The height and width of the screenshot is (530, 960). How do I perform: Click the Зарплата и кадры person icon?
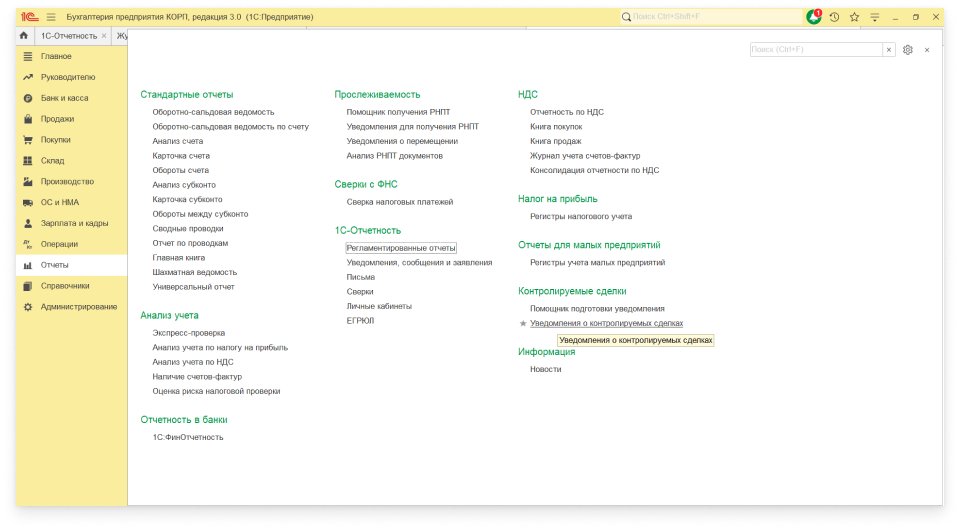click(x=28, y=223)
